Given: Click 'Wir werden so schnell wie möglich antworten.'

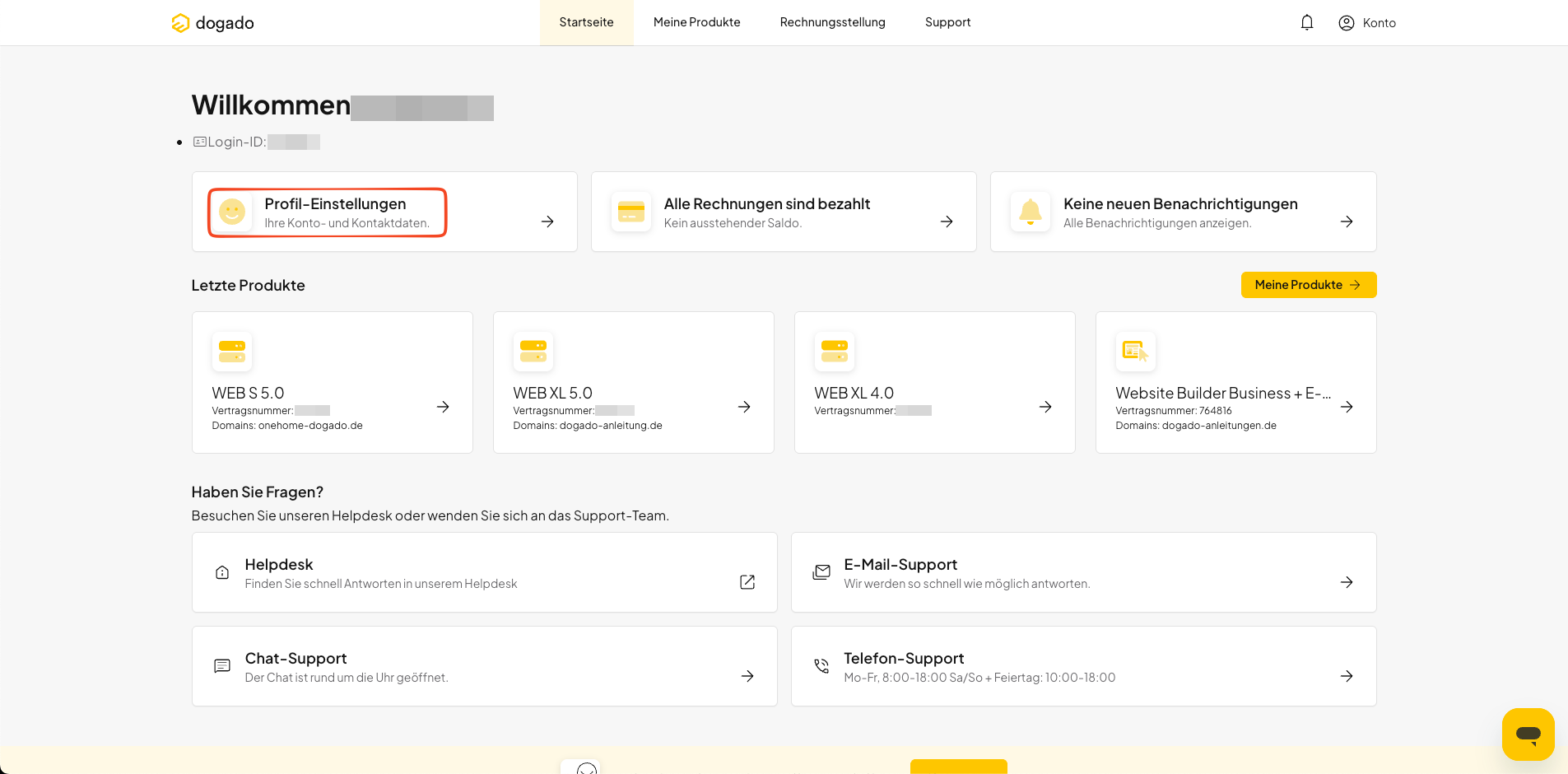Looking at the screenshot, I should (x=967, y=584).
